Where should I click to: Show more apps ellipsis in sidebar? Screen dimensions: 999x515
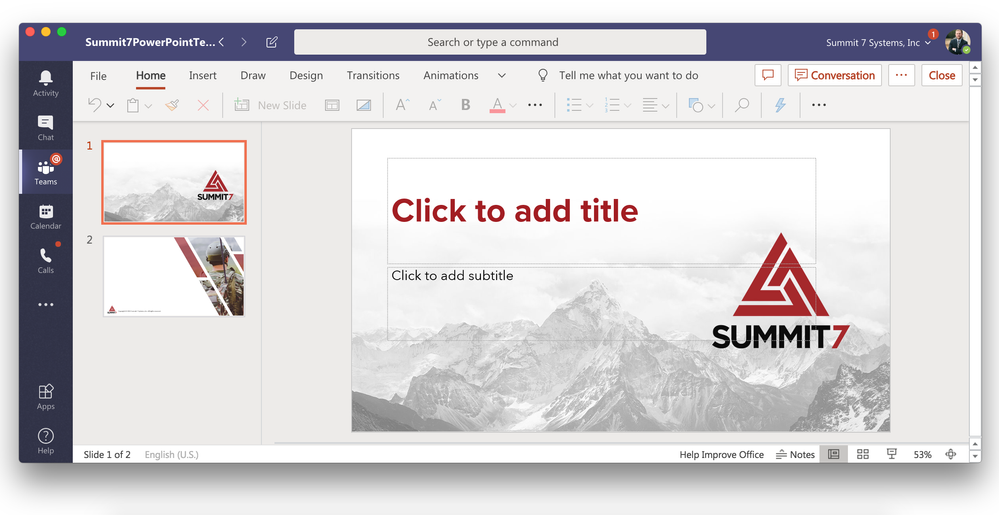[x=46, y=305]
